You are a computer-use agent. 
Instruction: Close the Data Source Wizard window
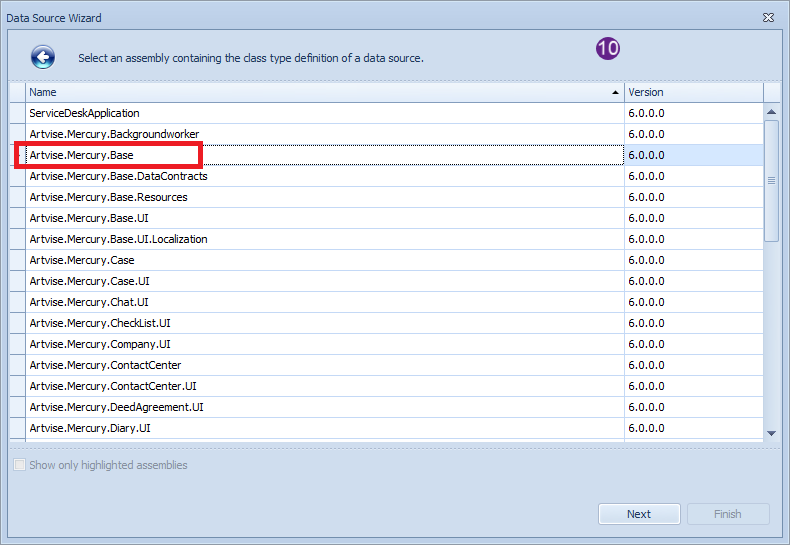point(768,18)
